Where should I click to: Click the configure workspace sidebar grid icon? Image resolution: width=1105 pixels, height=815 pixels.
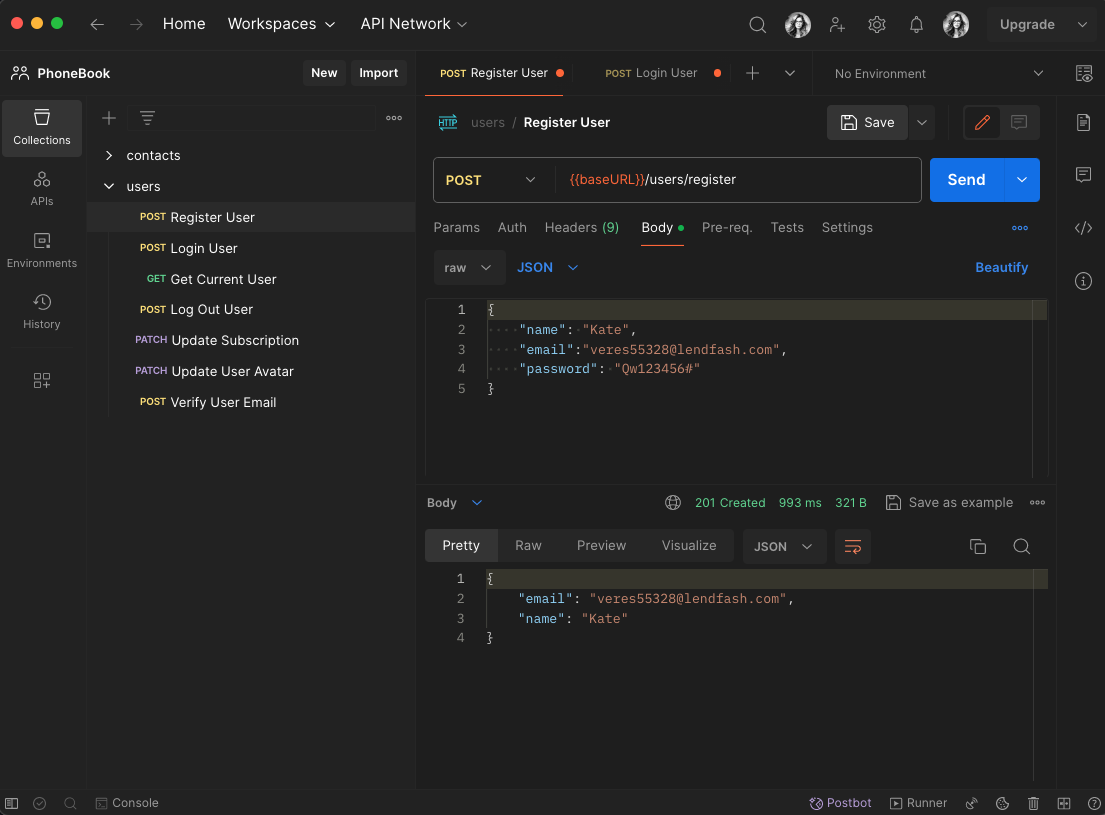42,381
